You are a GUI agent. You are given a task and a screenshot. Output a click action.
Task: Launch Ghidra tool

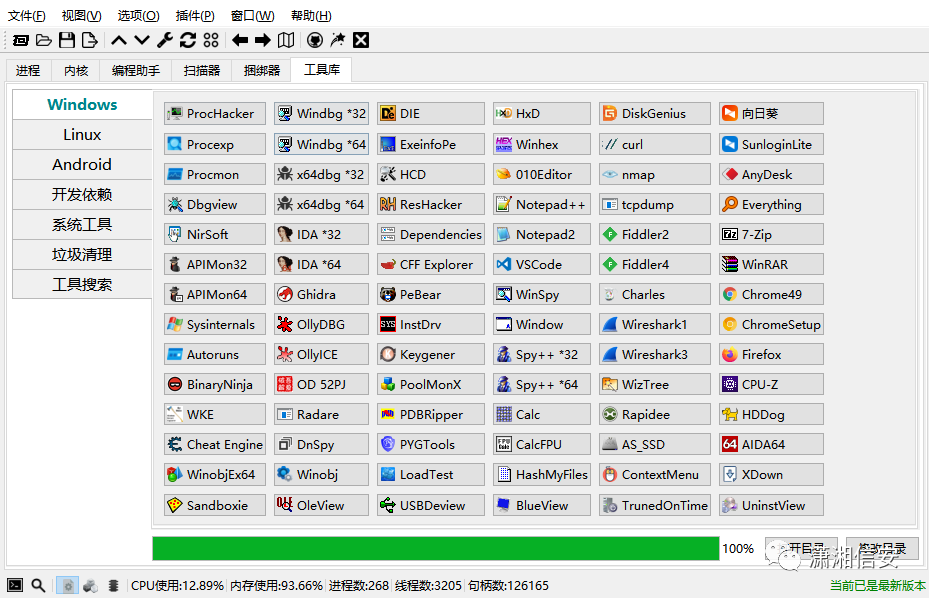(321, 295)
